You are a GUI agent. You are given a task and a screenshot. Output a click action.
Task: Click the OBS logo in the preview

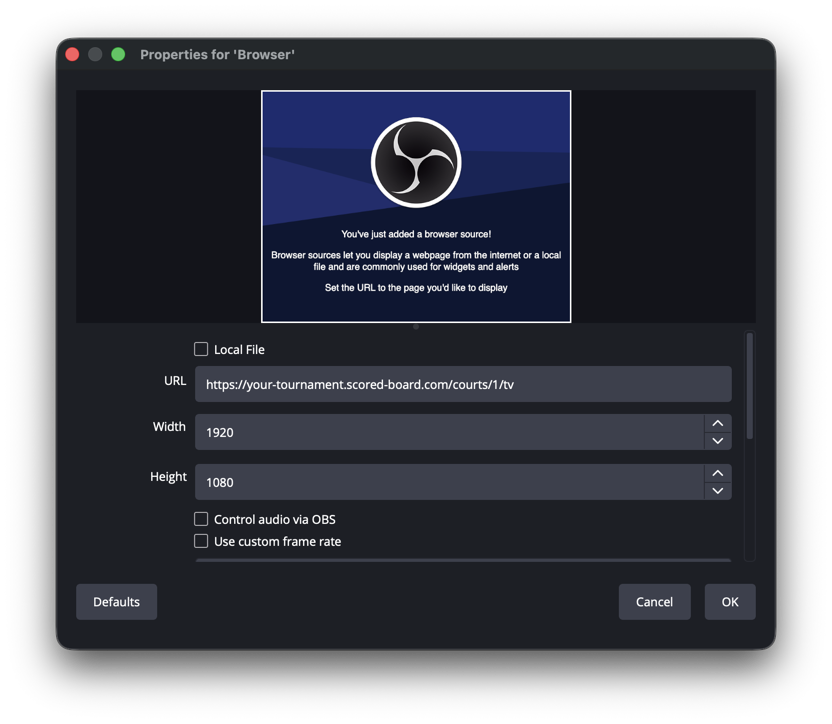click(x=416, y=162)
